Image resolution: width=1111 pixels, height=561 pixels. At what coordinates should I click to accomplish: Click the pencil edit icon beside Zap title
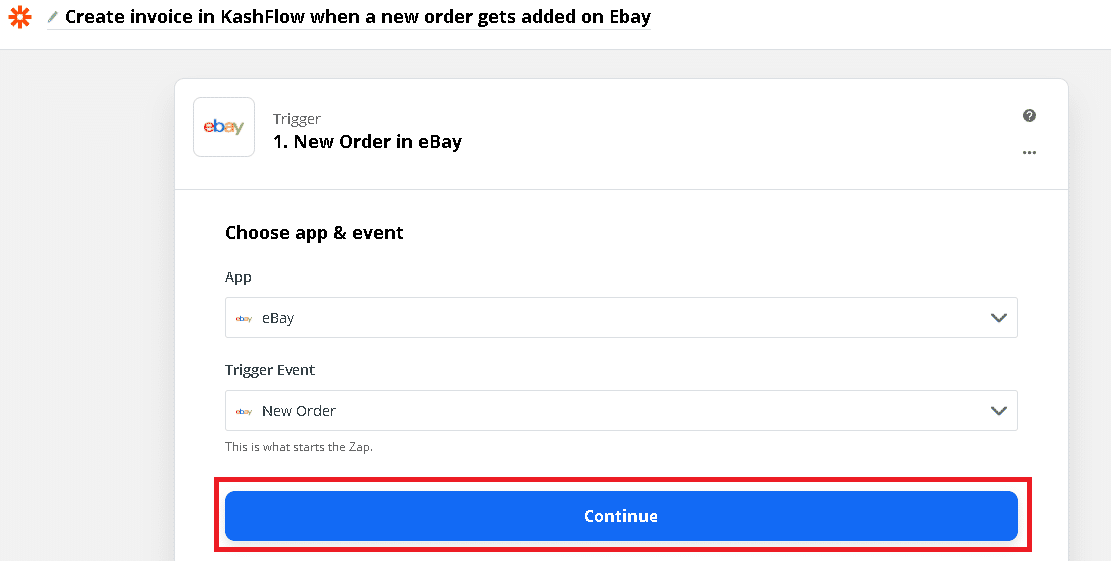(53, 18)
